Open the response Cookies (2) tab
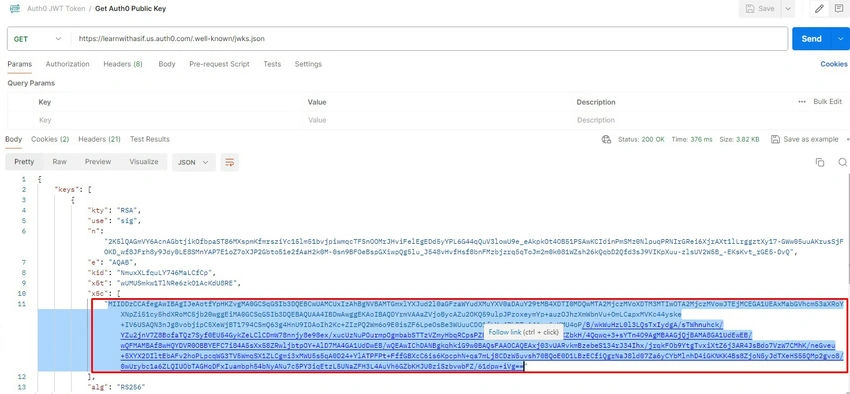Viewport: 850px width, 394px height. [50, 139]
